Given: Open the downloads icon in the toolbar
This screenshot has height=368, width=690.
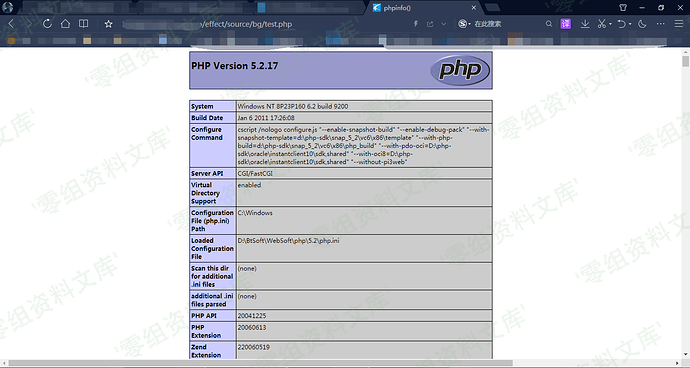Looking at the screenshot, I should (585, 24).
